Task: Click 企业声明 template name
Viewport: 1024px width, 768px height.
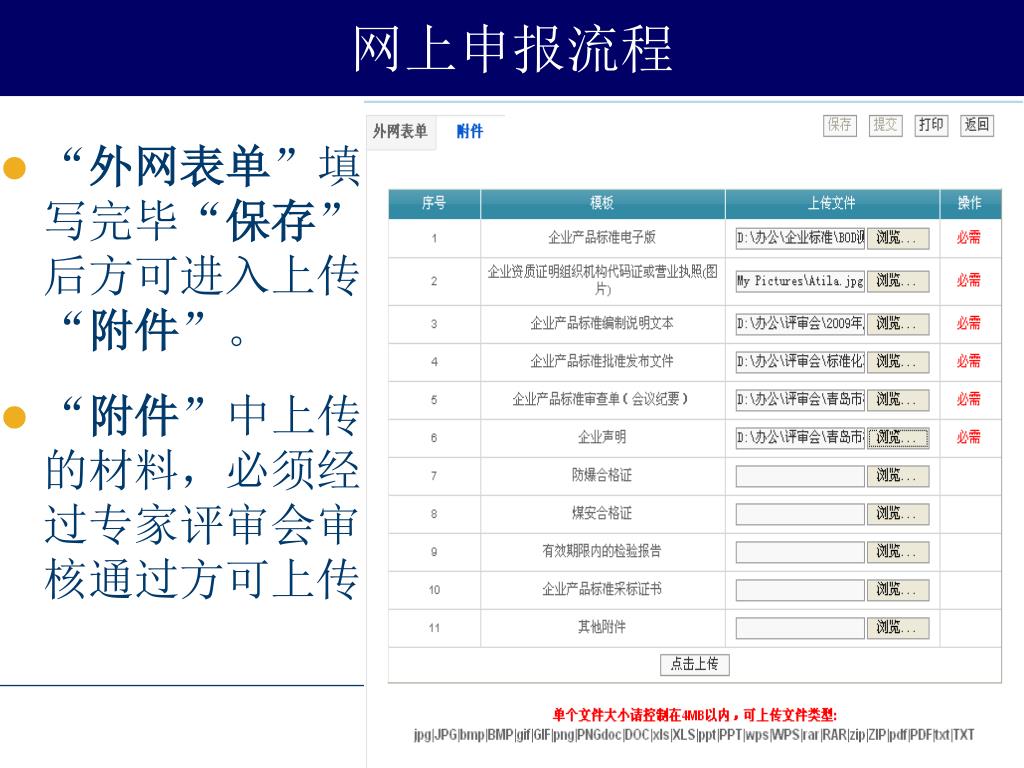Action: (x=602, y=437)
